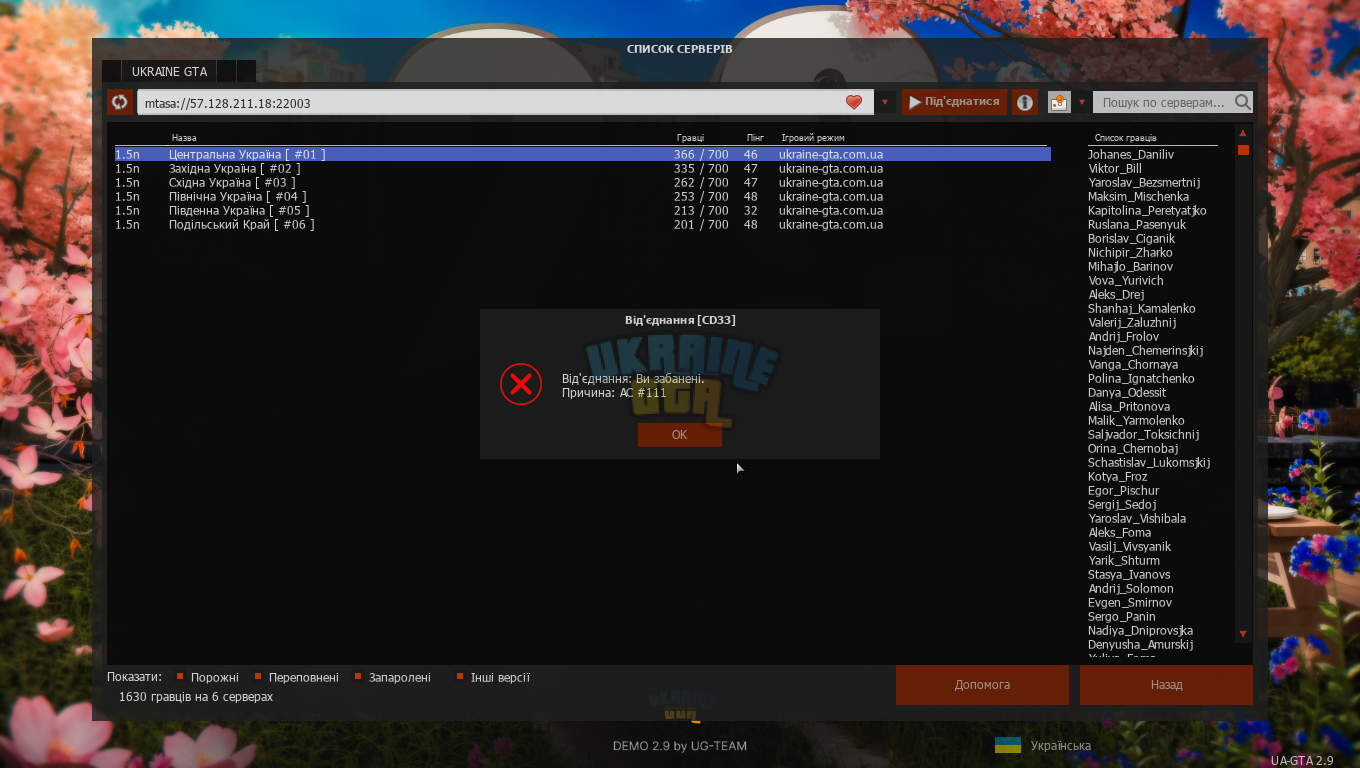
Task: Select server Центральна Україна [ #01 ]
Action: click(x=582, y=155)
